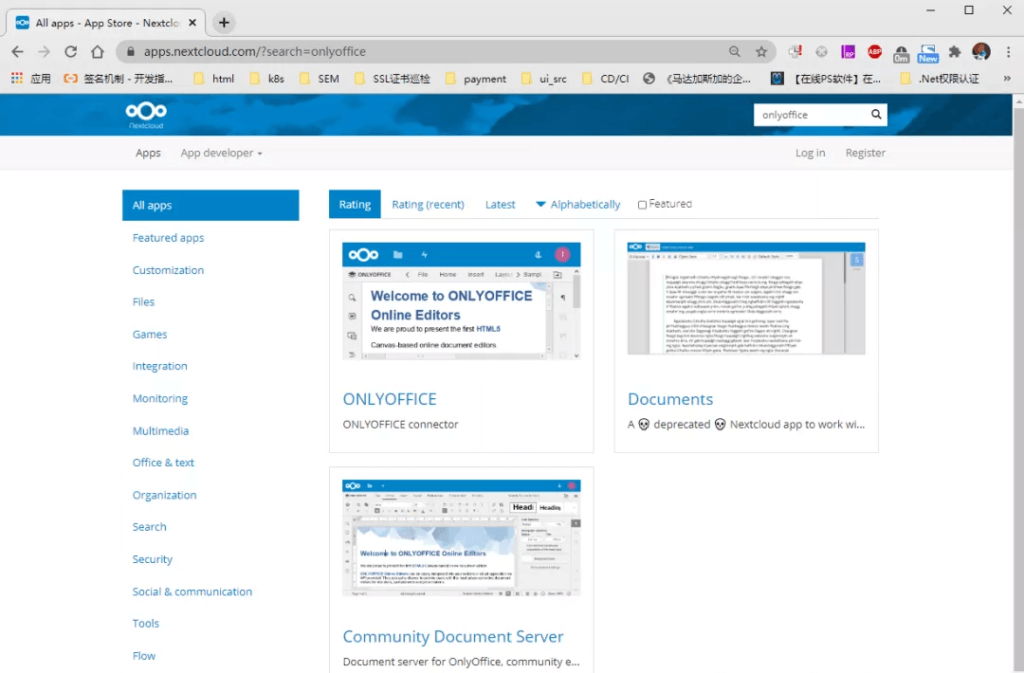Viewport: 1024px width, 673px height.
Task: Click the Log in link
Action: click(x=810, y=153)
